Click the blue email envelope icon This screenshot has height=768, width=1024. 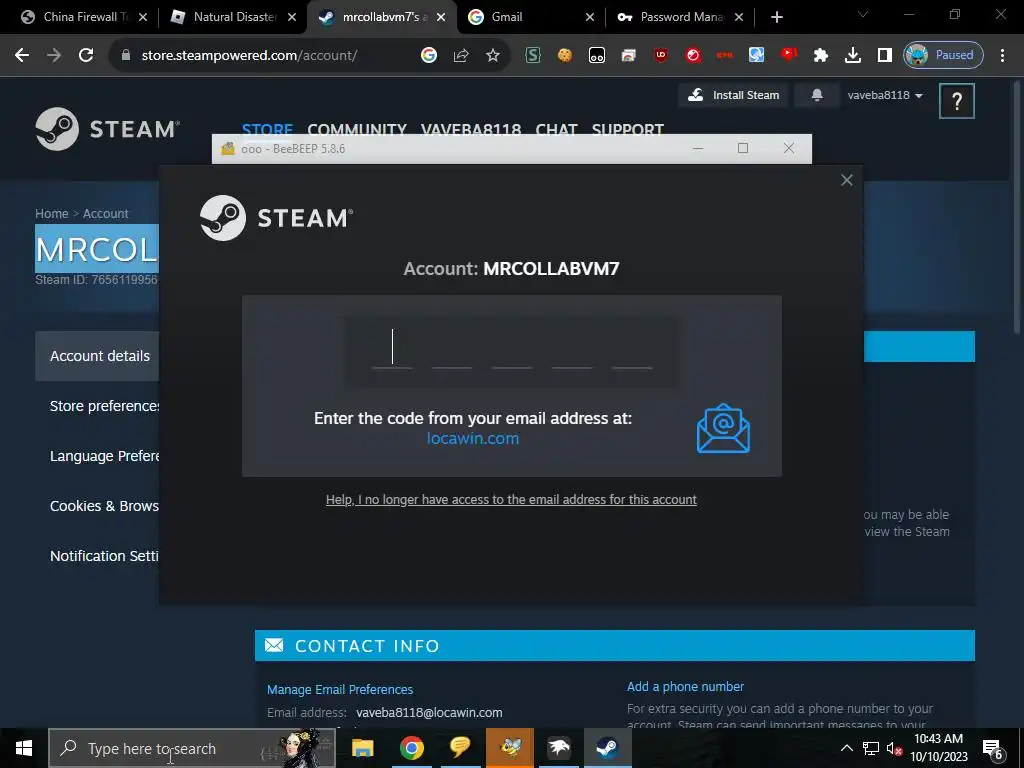(723, 428)
